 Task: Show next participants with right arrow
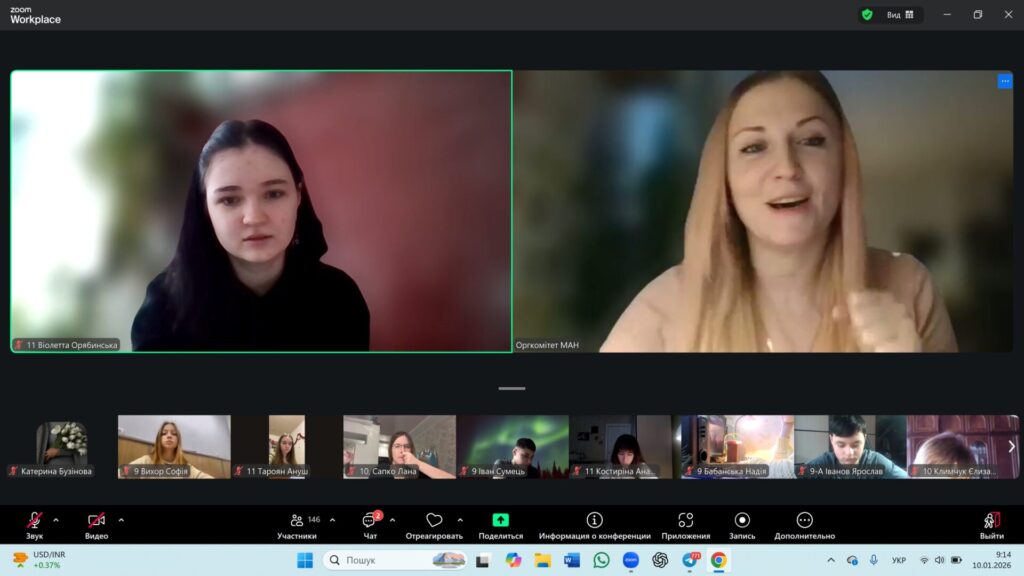(x=1011, y=446)
